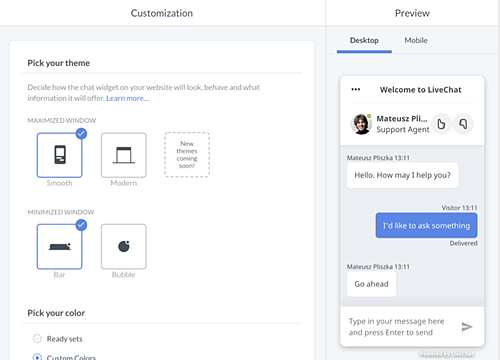This screenshot has height=360, width=500.
Task: Click the chat message input field
Action: [x=400, y=327]
